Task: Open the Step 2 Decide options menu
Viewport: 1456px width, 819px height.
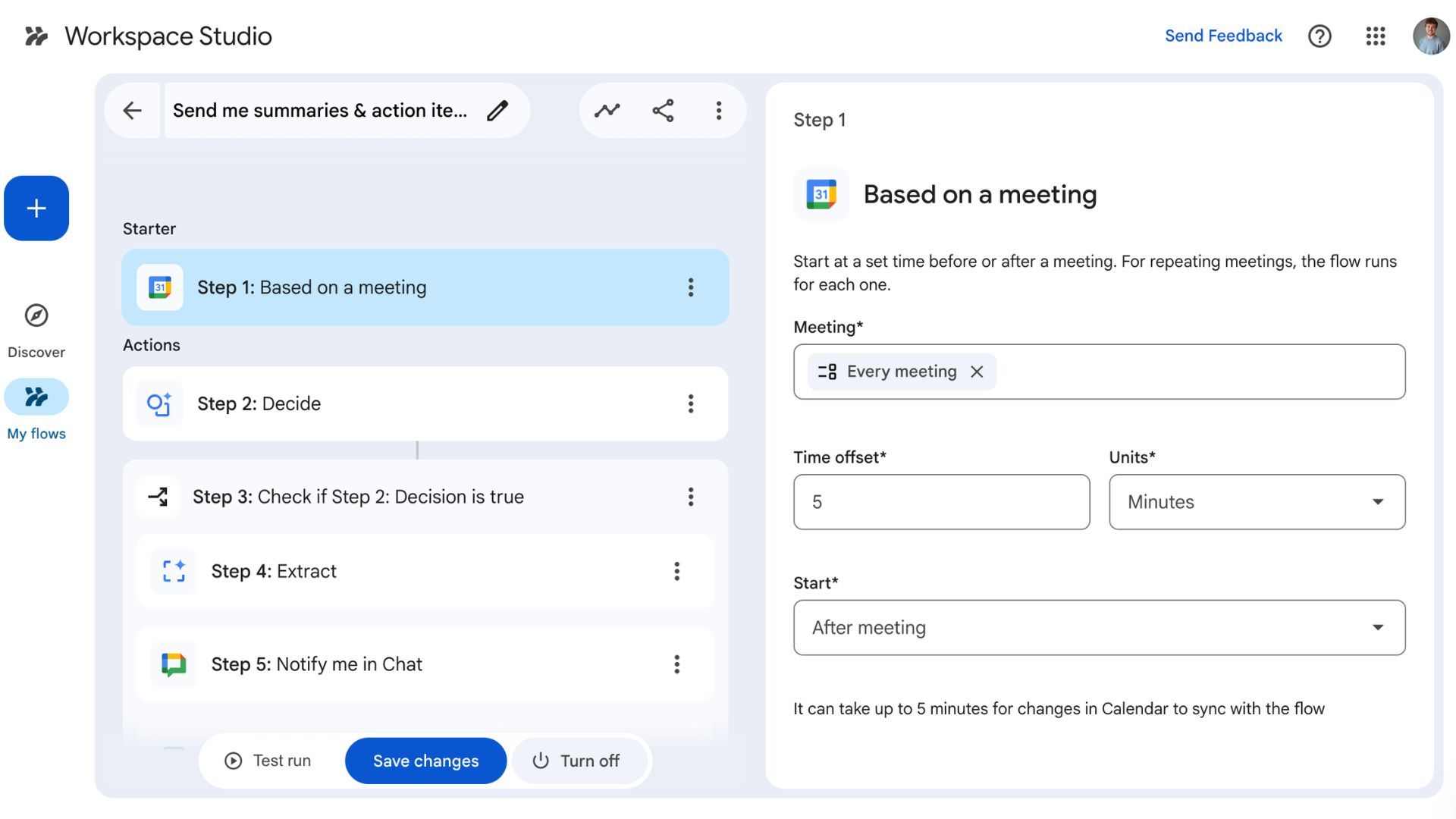Action: click(x=690, y=403)
